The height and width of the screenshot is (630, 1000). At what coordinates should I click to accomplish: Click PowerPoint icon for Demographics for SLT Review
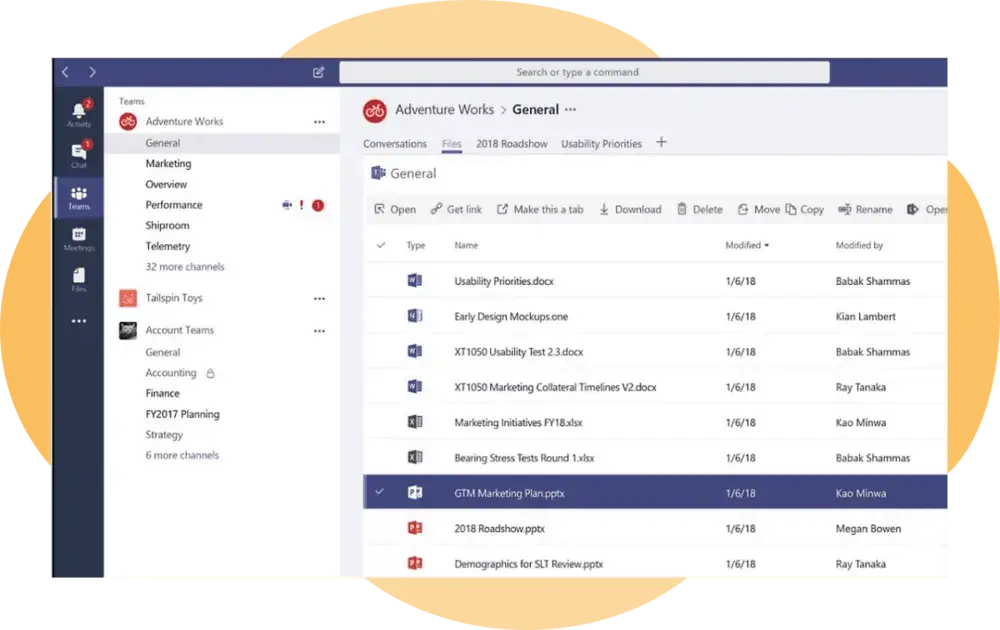(415, 563)
